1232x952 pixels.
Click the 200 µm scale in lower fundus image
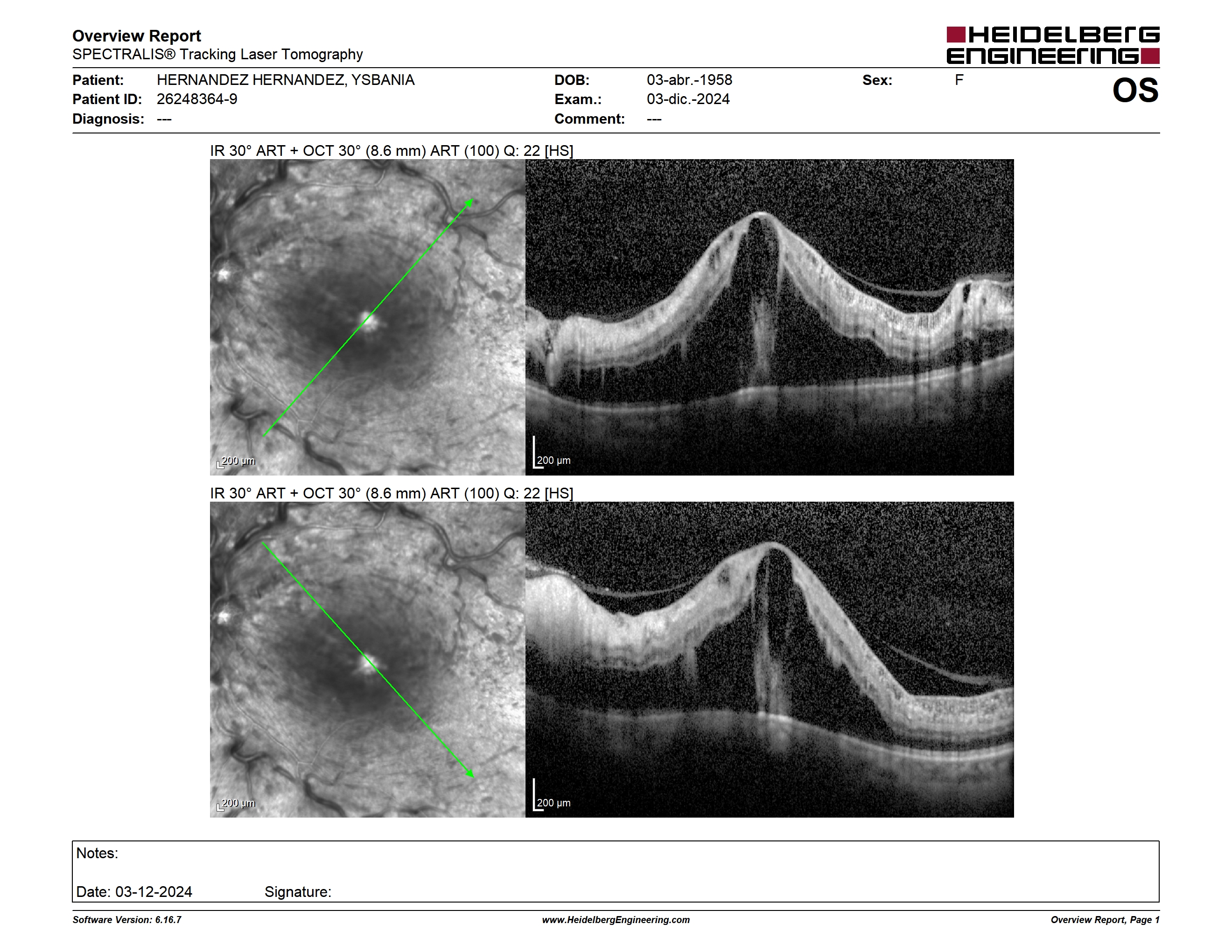(236, 803)
